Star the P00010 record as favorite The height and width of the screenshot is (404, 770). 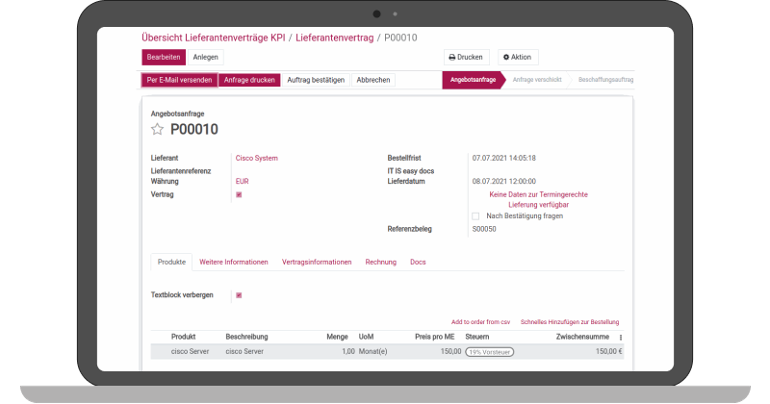[x=157, y=129]
